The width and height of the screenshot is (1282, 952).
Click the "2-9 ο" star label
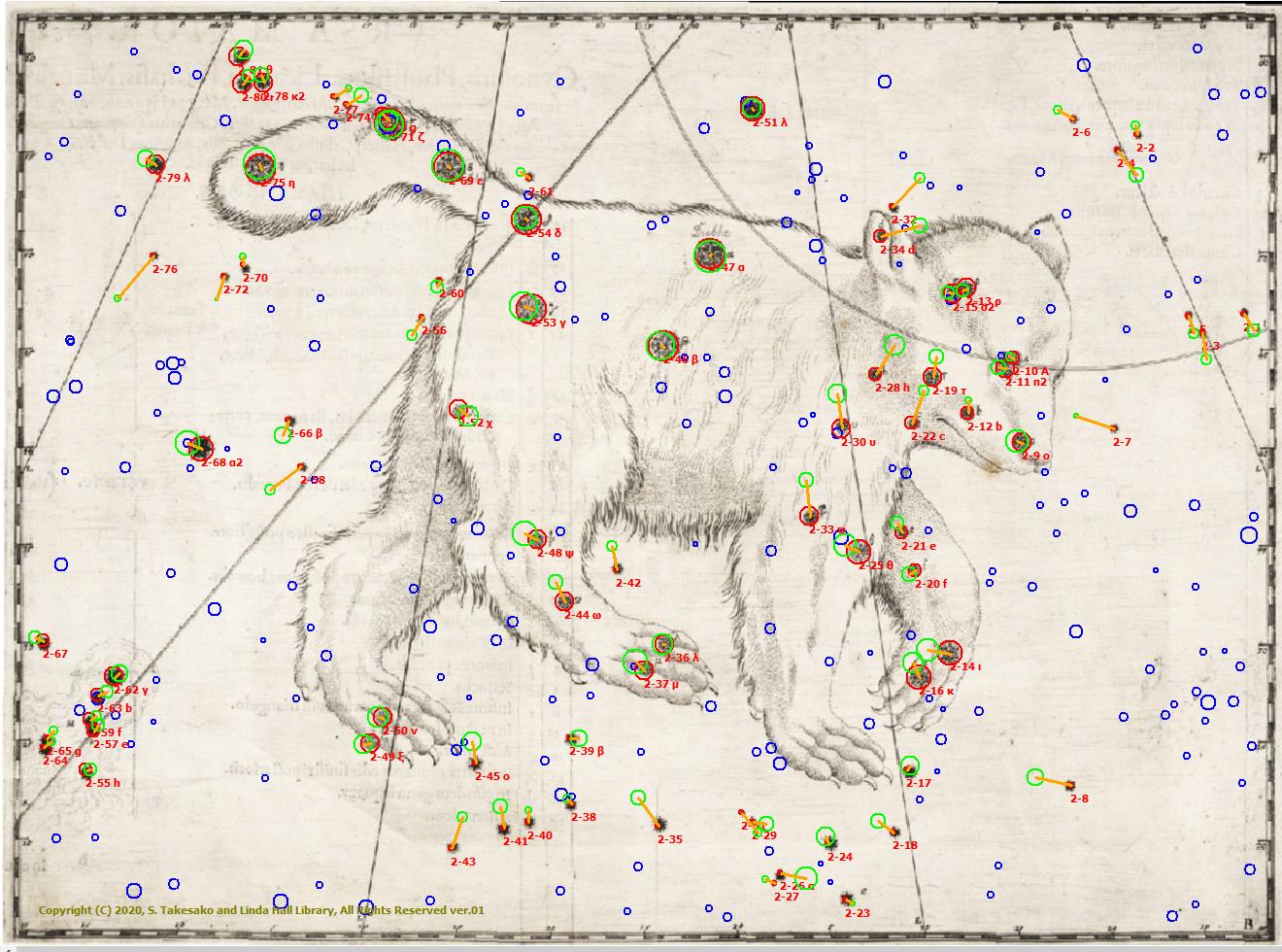click(1035, 456)
